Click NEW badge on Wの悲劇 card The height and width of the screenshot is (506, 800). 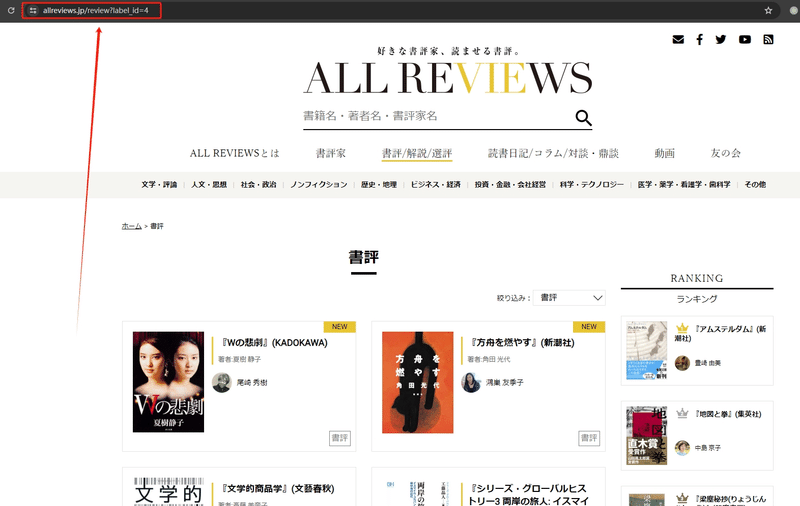tap(340, 327)
